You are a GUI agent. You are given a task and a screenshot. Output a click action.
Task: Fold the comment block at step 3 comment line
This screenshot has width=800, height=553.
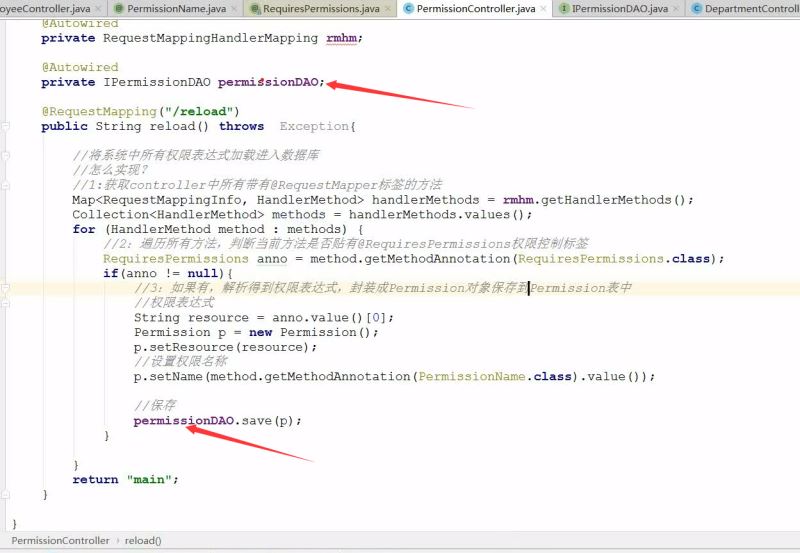(x=7, y=288)
